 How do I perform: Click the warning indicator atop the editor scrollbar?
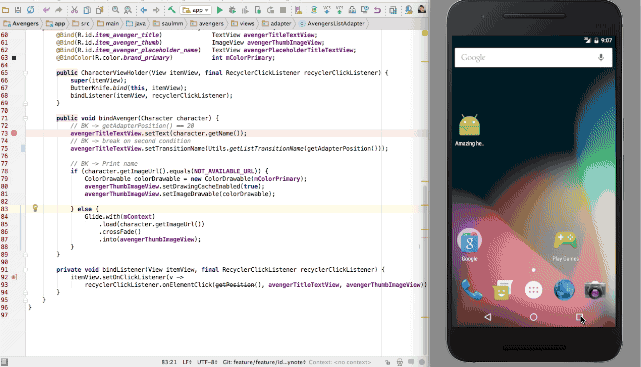[x=425, y=33]
